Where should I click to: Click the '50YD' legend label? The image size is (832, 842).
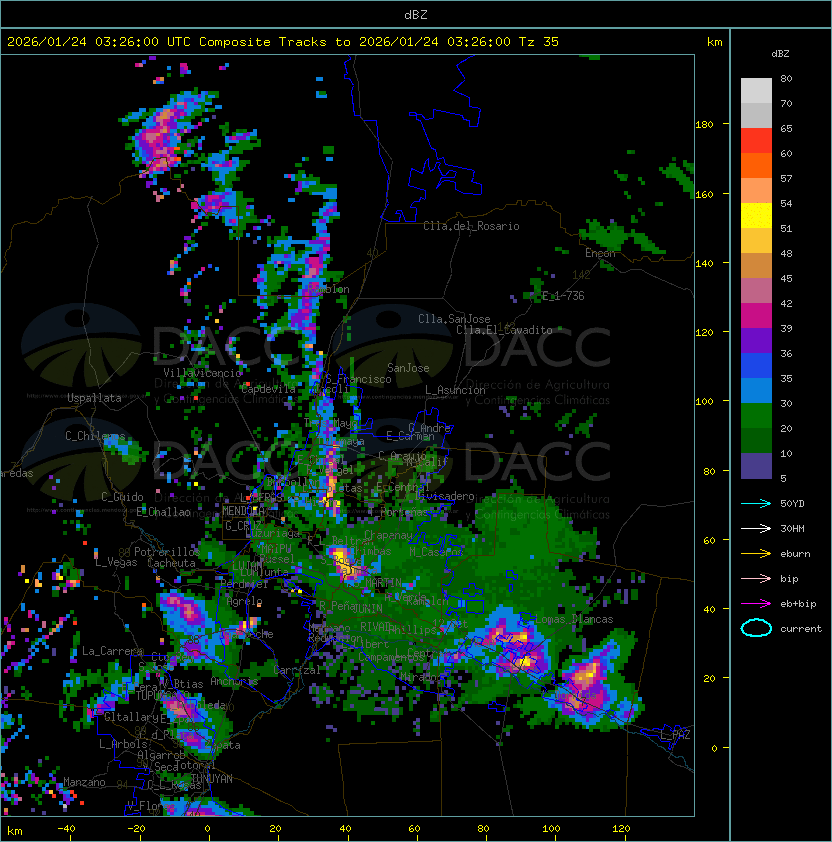pos(792,503)
